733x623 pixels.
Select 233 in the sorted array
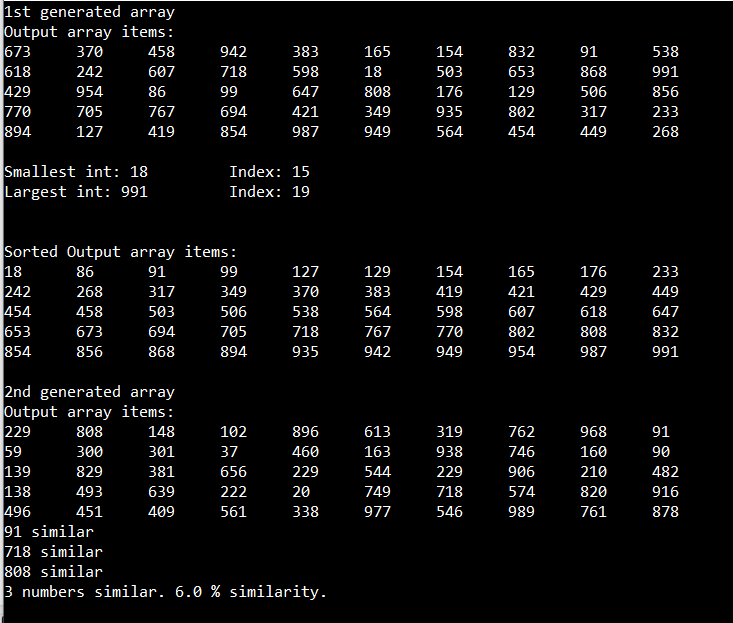pos(665,272)
